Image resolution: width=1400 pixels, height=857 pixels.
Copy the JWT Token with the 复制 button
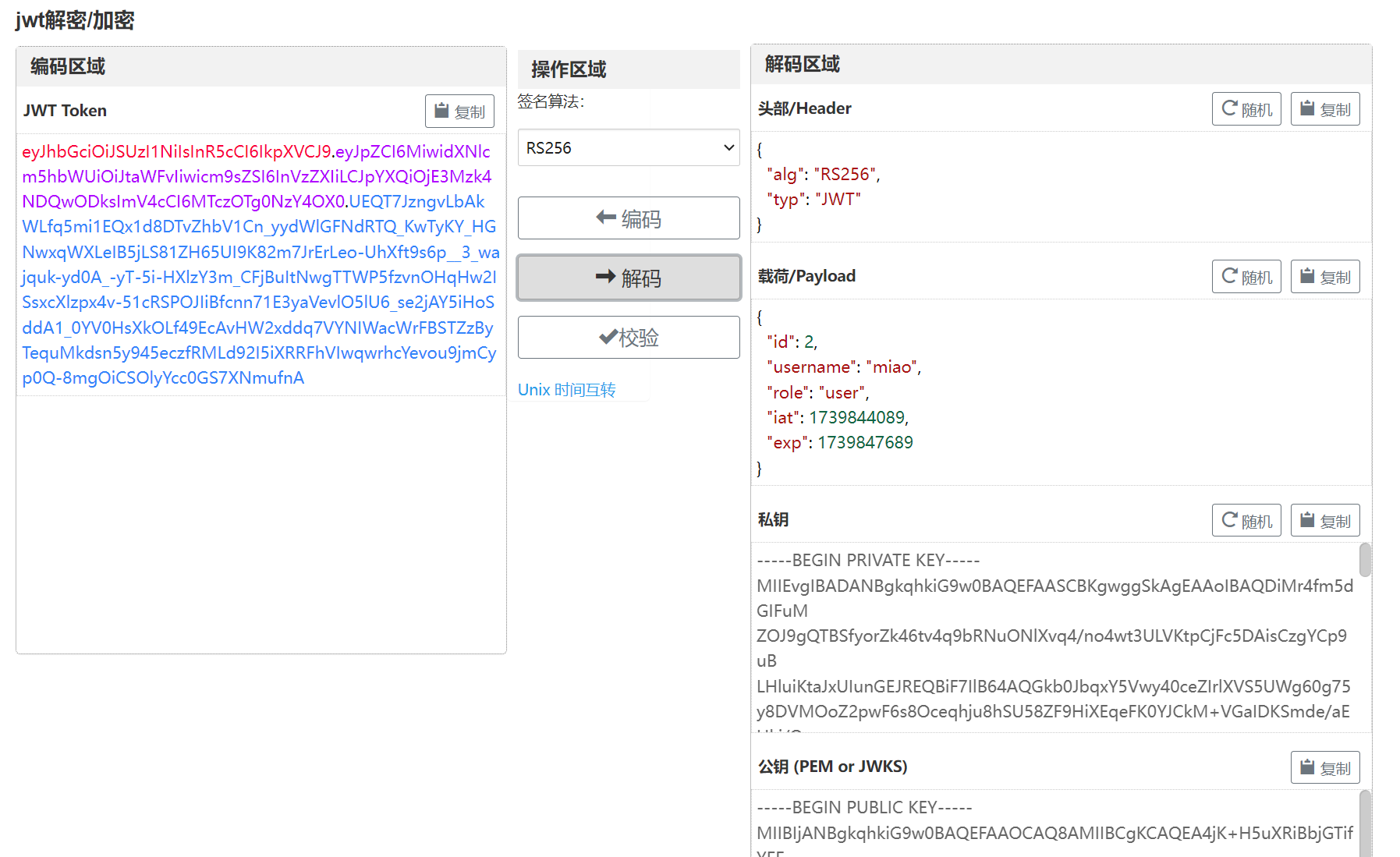coord(459,112)
